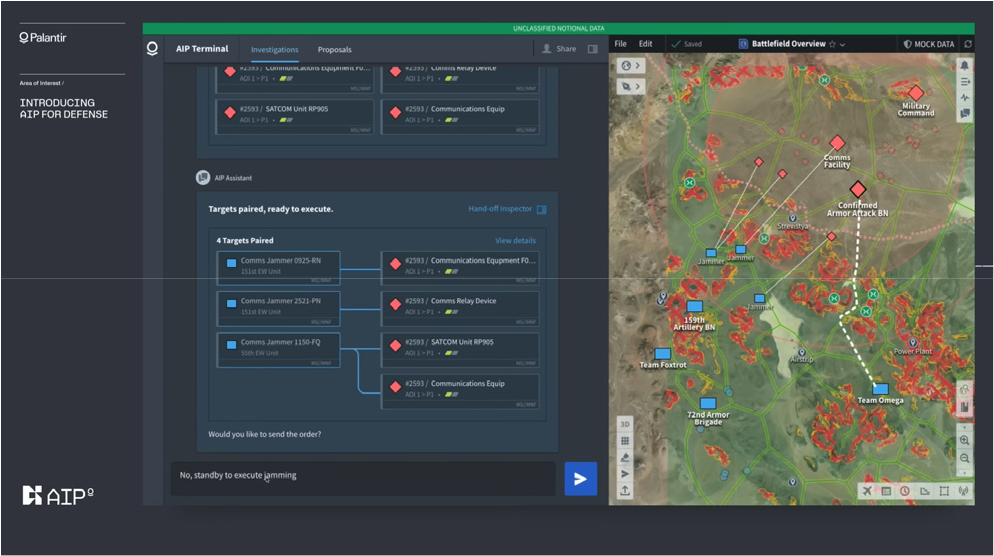This screenshot has height=556, width=994.
Task: Star the Battlefield Overview map as favorite
Action: click(832, 44)
